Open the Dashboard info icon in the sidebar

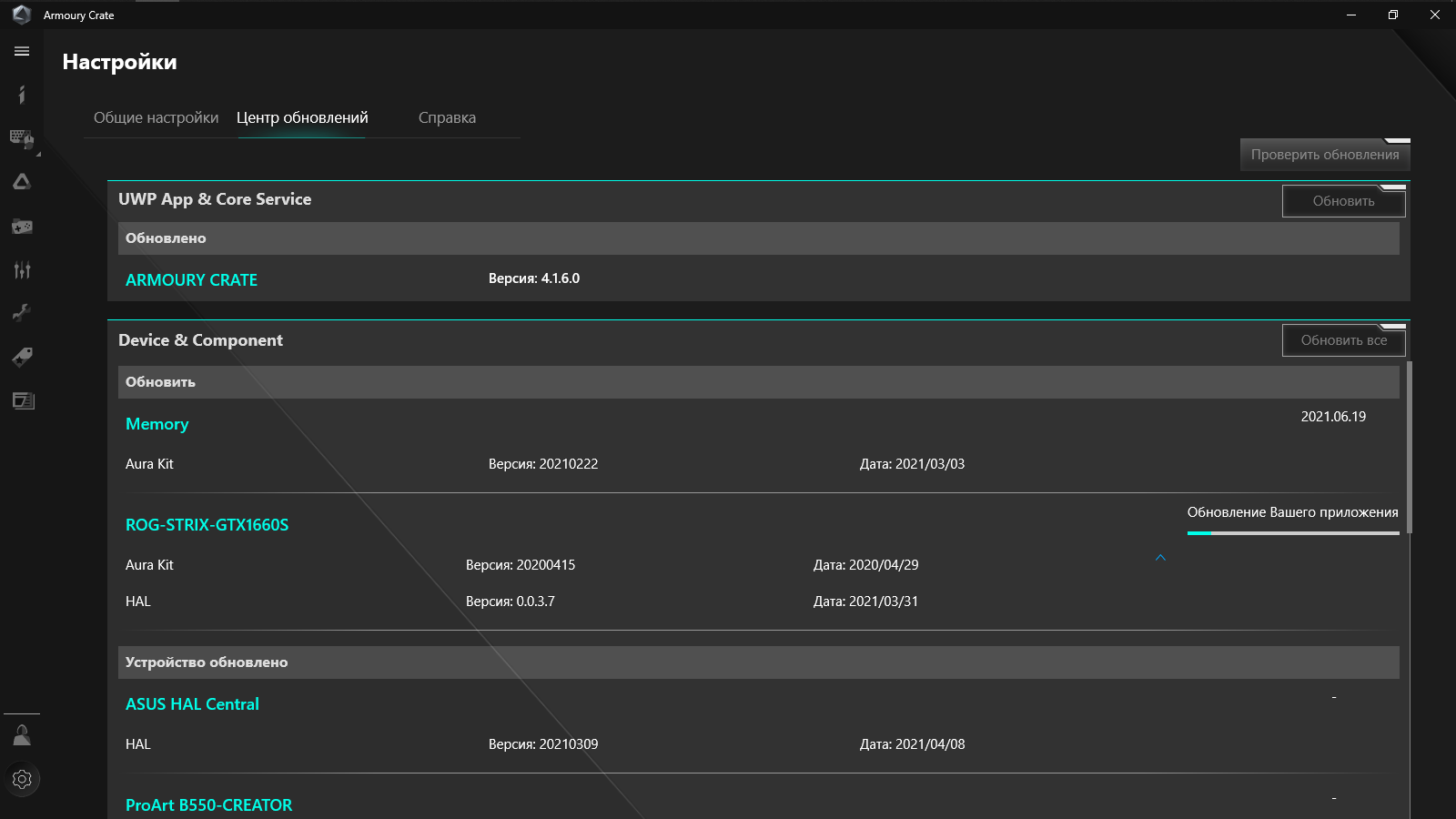(22, 95)
